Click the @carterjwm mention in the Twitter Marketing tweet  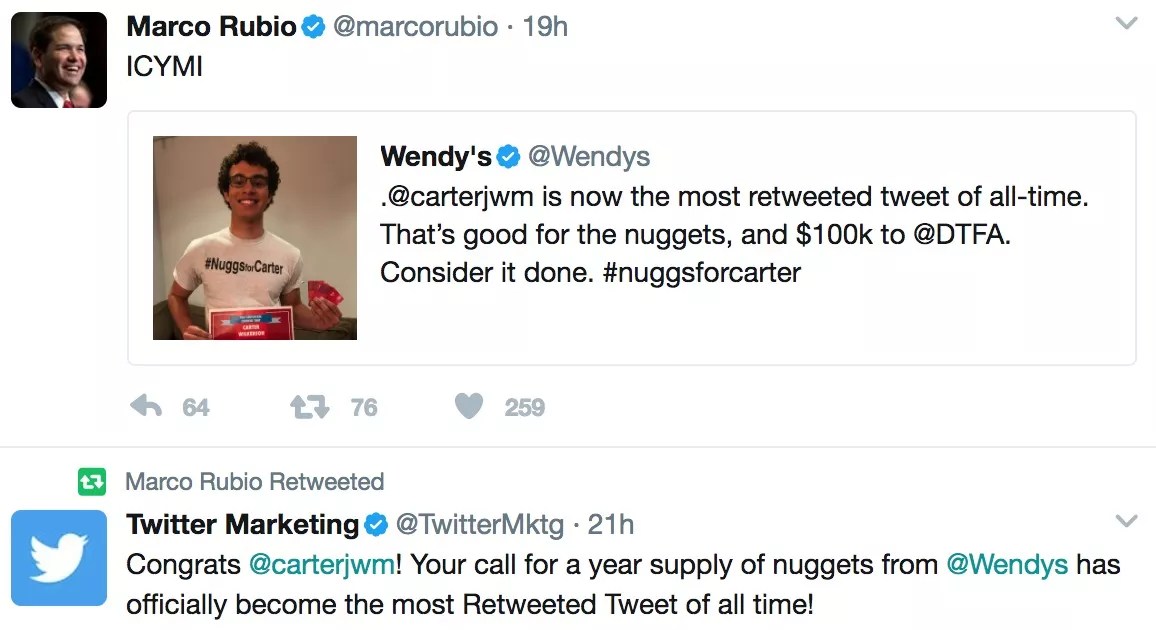[x=321, y=564]
